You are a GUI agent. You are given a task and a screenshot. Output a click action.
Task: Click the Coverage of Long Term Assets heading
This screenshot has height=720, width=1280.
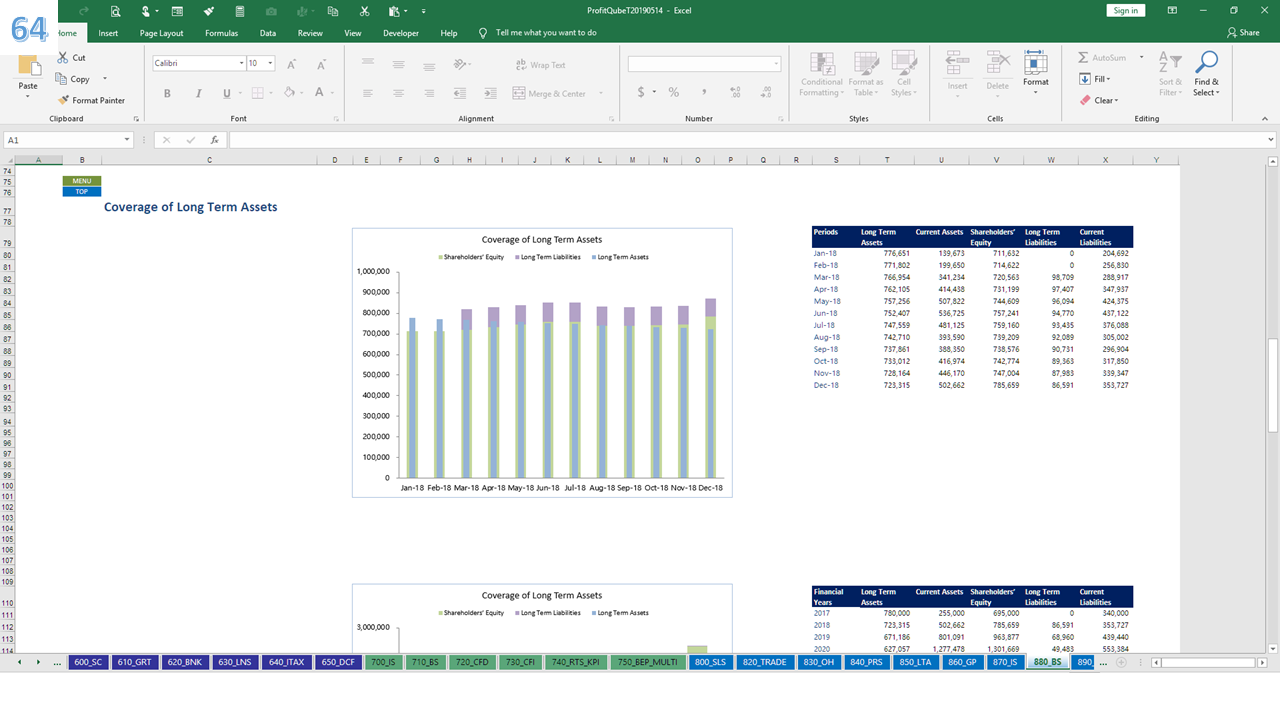click(191, 207)
